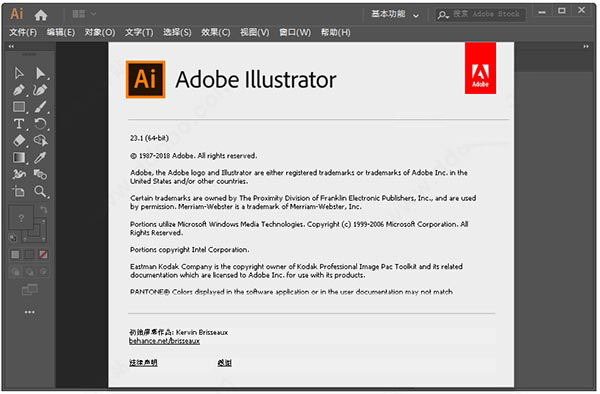Open the 视图(V) menu
This screenshot has height=394, width=600.
[x=254, y=33]
